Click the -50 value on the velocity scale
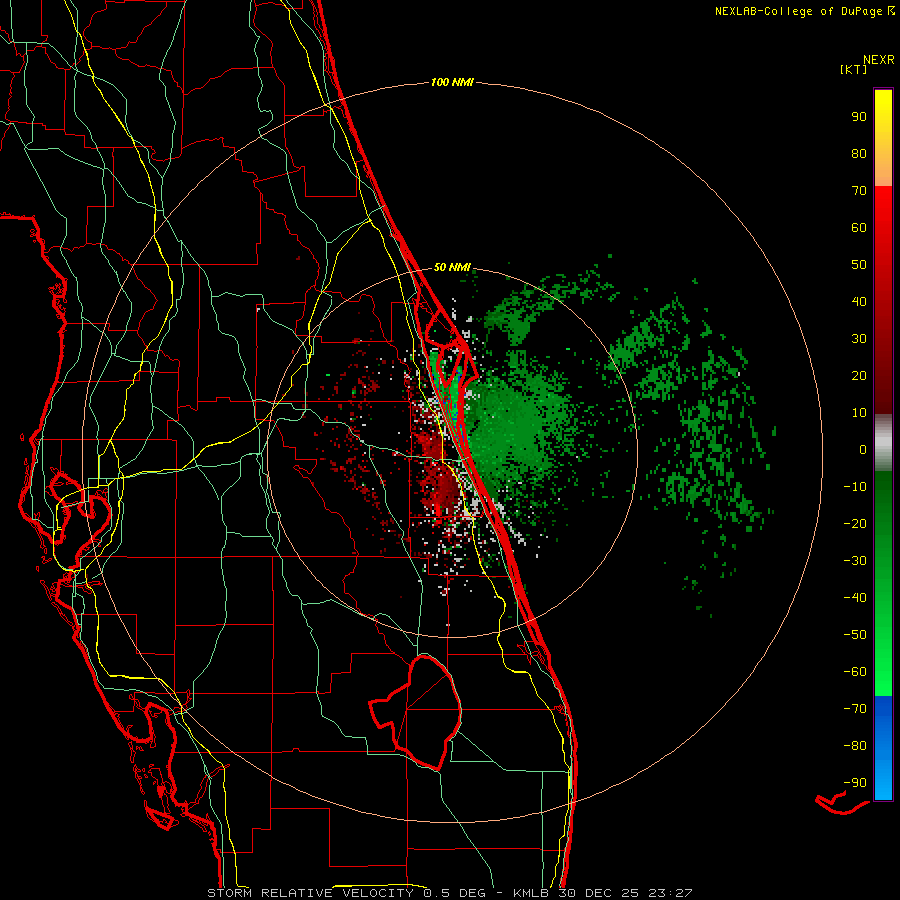Screen dimensions: 900x900 click(x=855, y=635)
